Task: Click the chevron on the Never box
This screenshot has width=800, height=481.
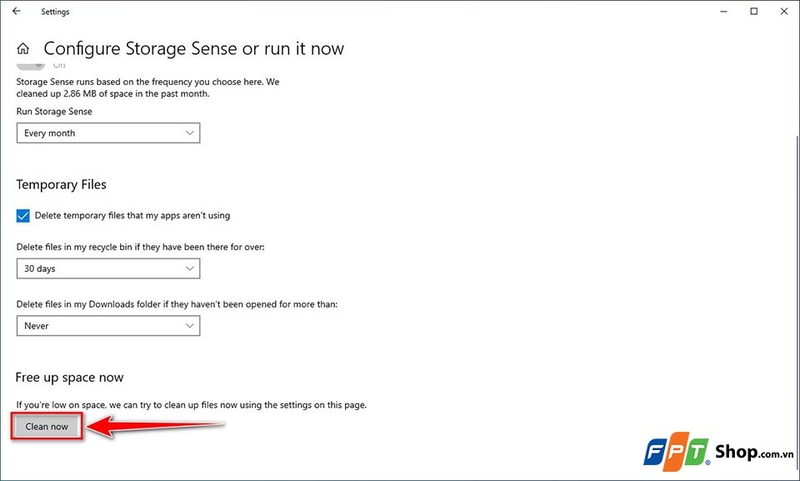Action: (190, 326)
